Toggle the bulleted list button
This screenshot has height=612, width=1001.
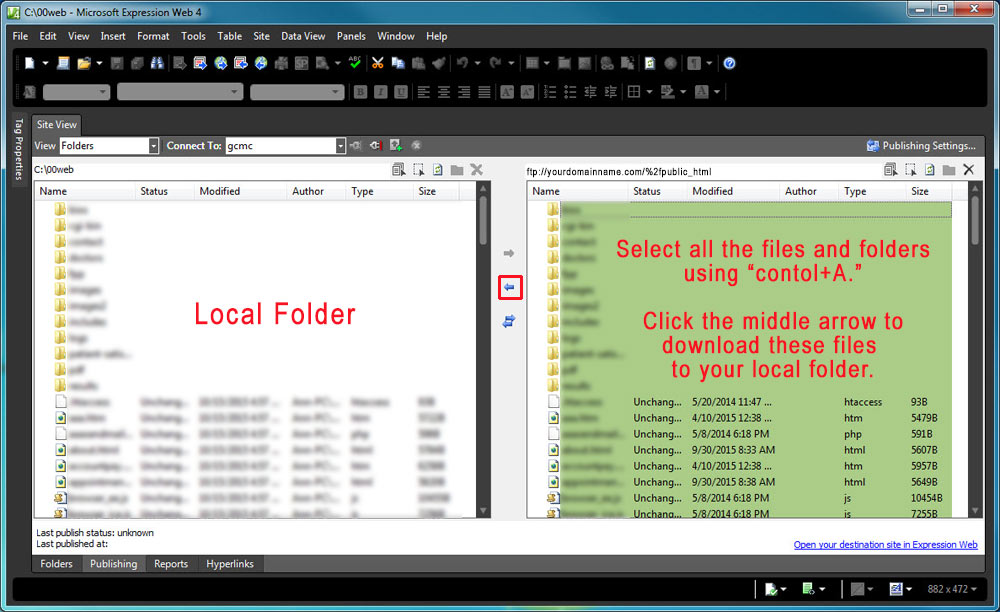[x=571, y=92]
